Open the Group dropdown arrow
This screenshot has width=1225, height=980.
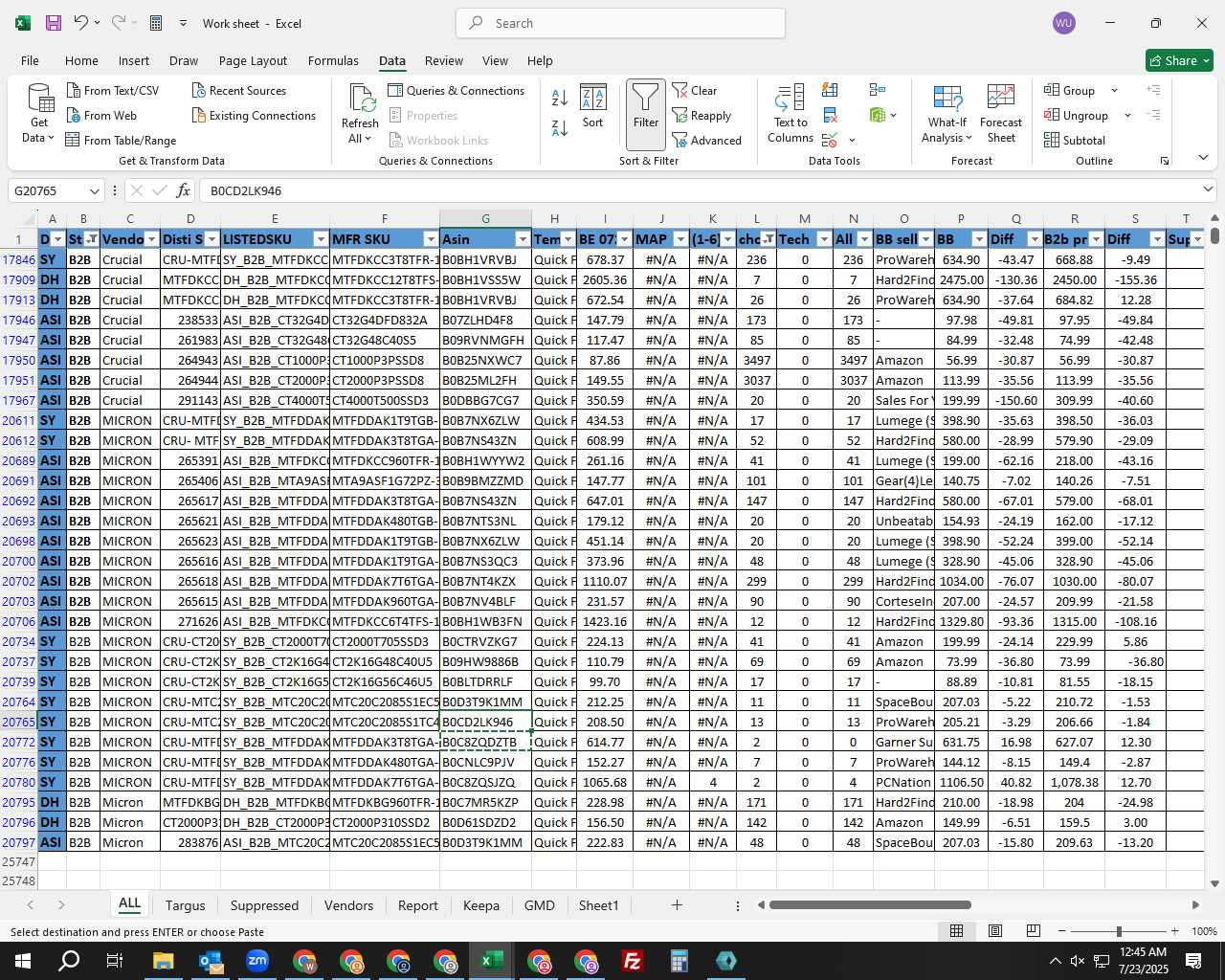(1114, 91)
